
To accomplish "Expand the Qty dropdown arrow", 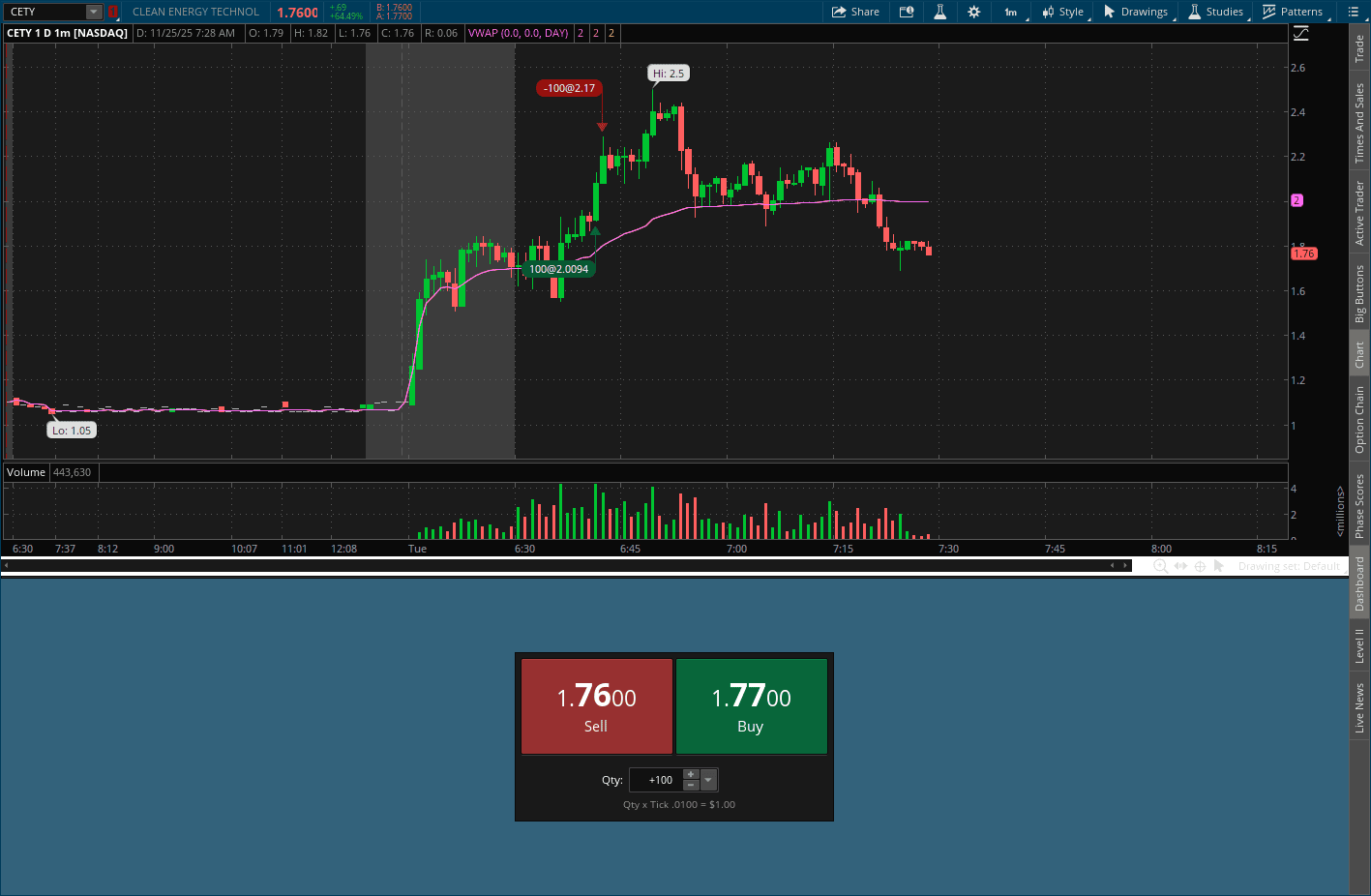I will [x=709, y=780].
